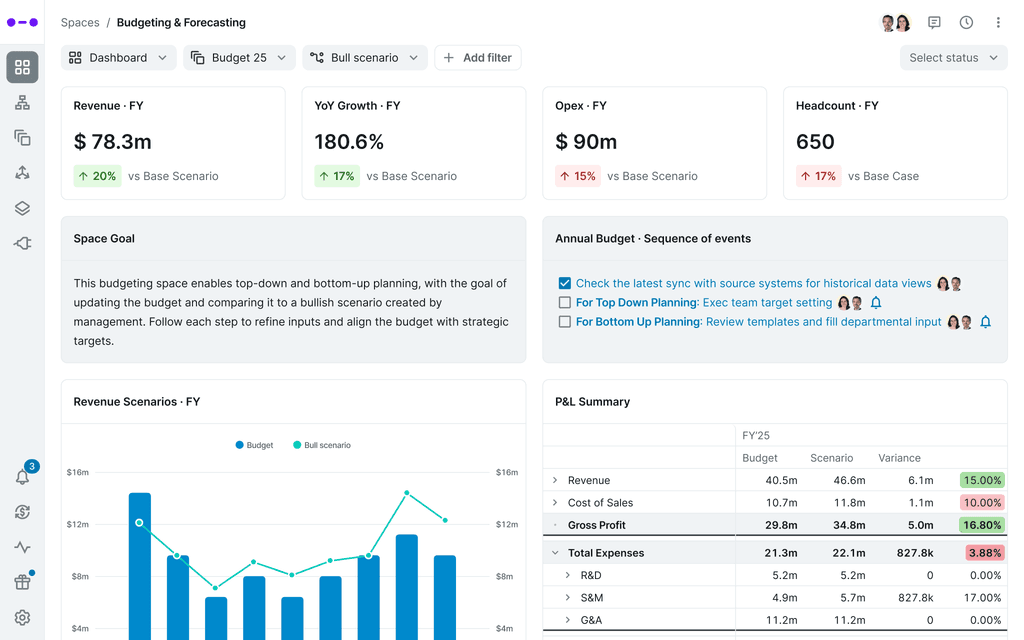
Task: Open the what's new gift icon
Action: click(22, 582)
